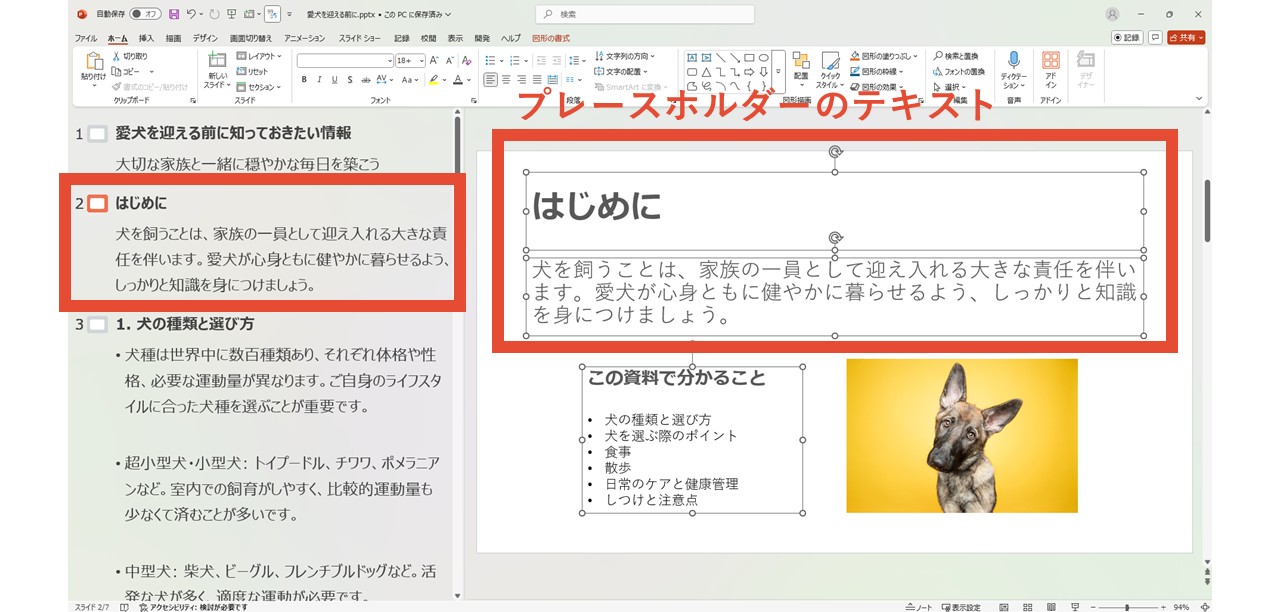
Task: Insert a text box shape from gallery
Action: [x=691, y=58]
